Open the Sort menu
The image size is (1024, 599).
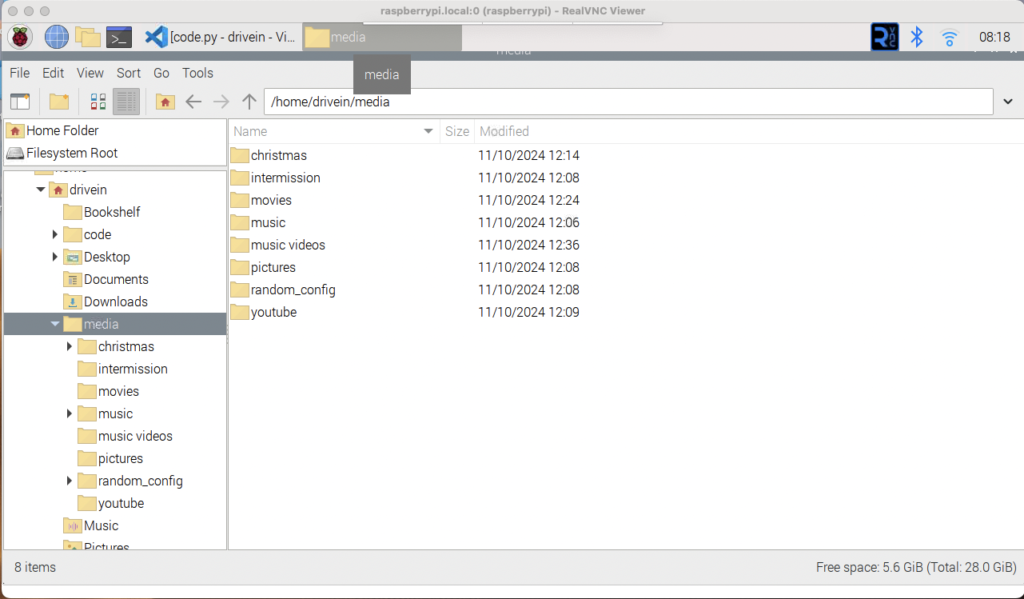[x=128, y=73]
